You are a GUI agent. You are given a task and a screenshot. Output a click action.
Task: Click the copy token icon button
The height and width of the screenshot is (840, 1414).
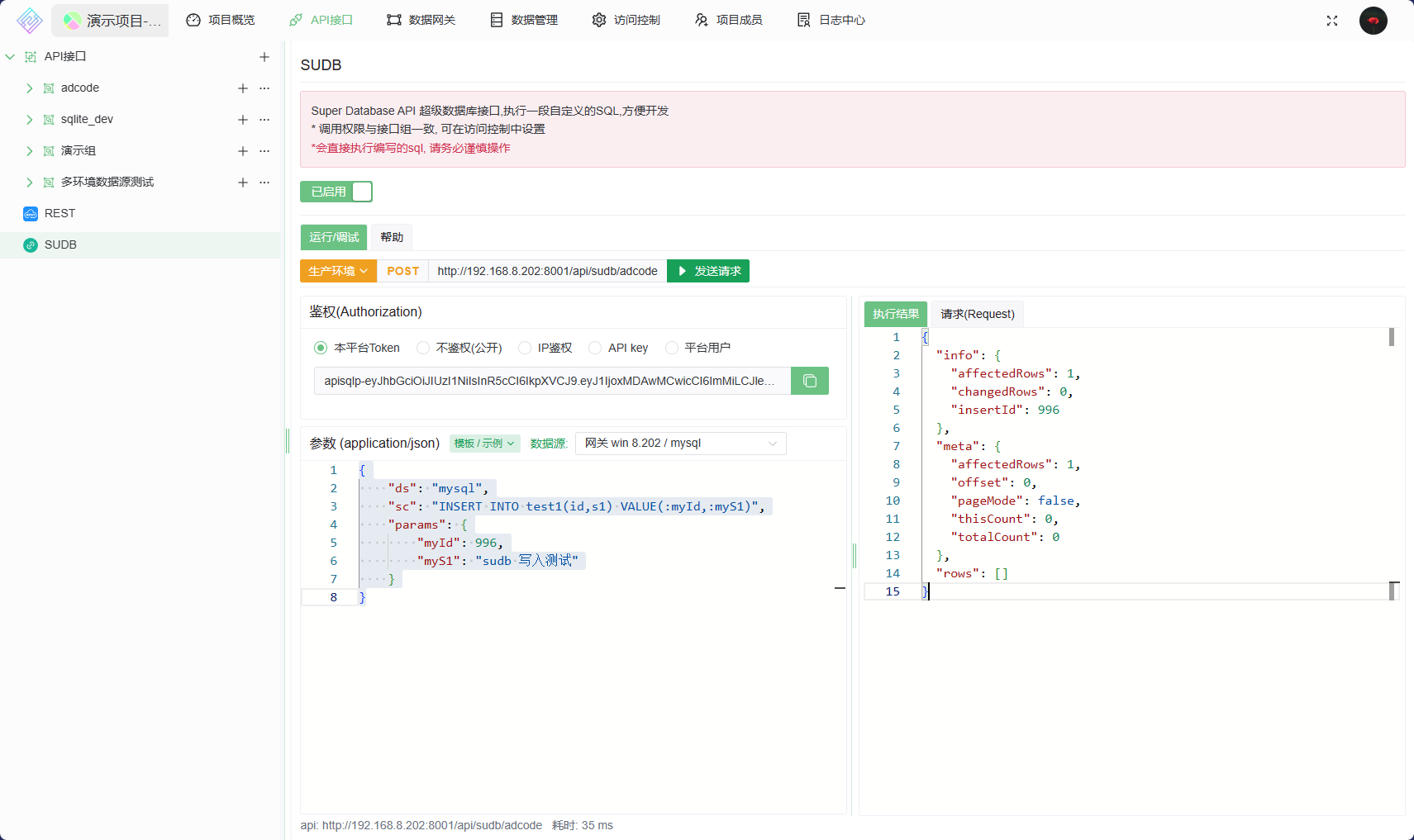(x=809, y=381)
